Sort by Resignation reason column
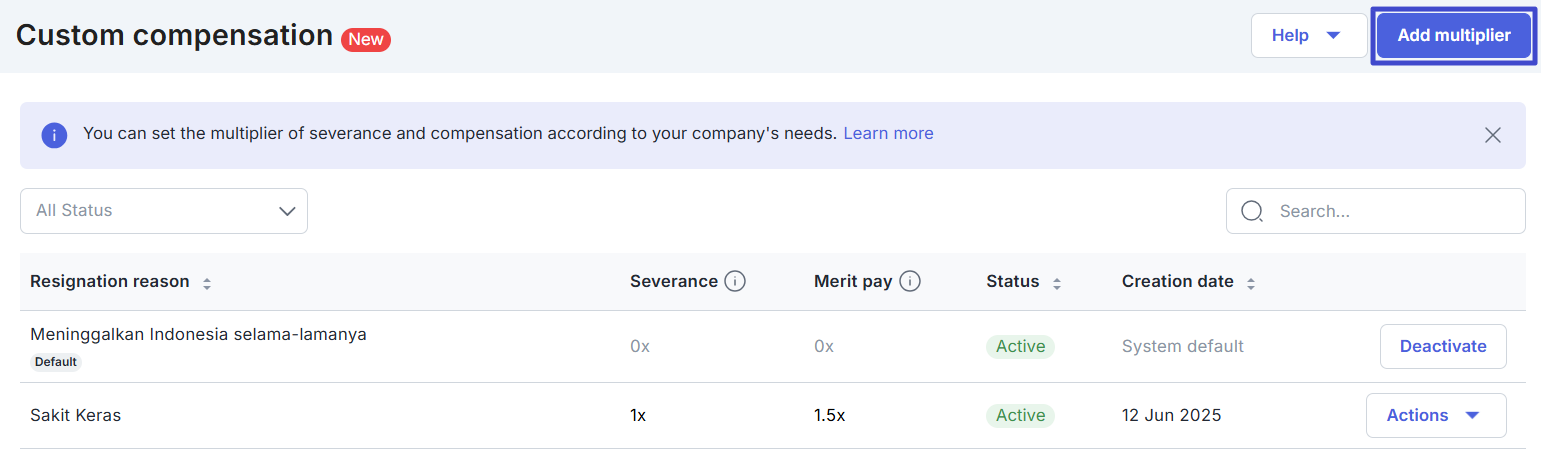 (207, 283)
